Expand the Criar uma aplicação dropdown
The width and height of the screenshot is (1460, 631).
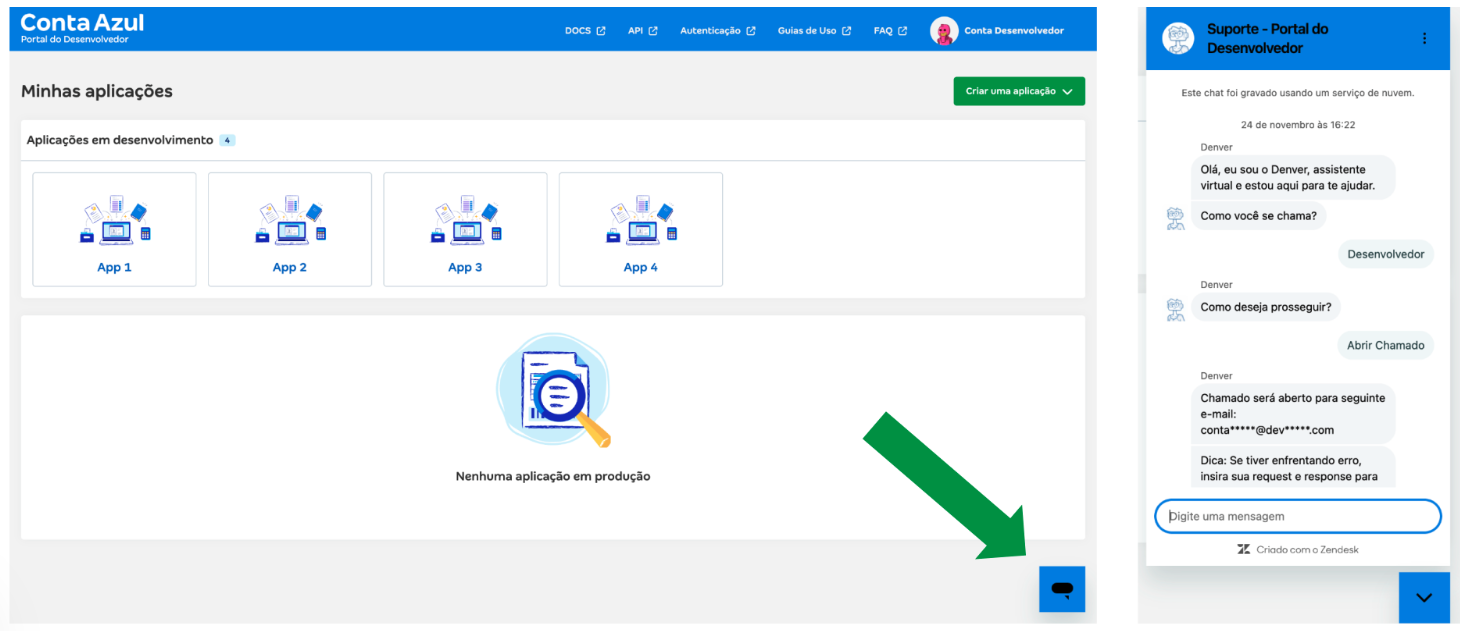tap(1018, 91)
